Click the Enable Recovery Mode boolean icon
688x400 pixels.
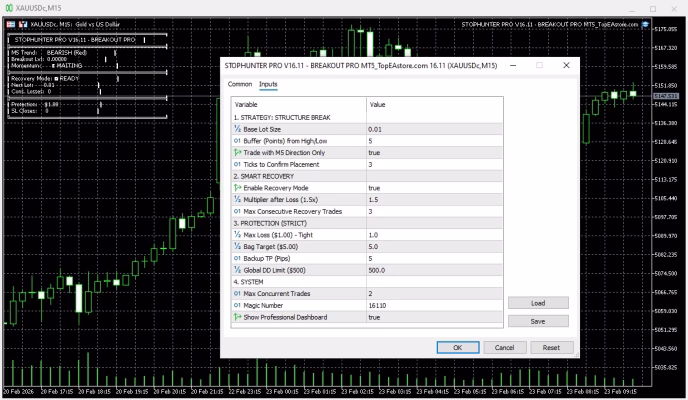pyautogui.click(x=237, y=188)
